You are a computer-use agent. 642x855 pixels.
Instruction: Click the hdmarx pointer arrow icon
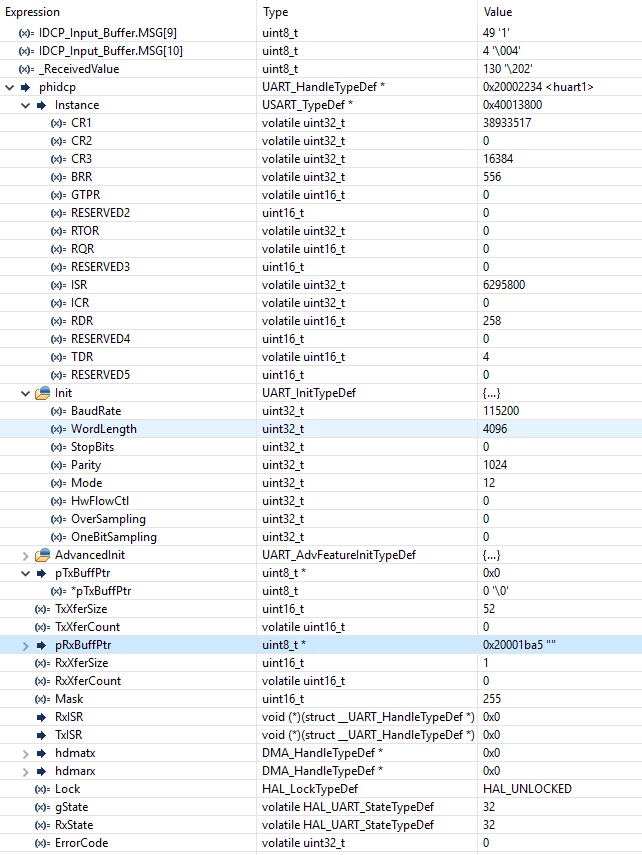(x=41, y=771)
